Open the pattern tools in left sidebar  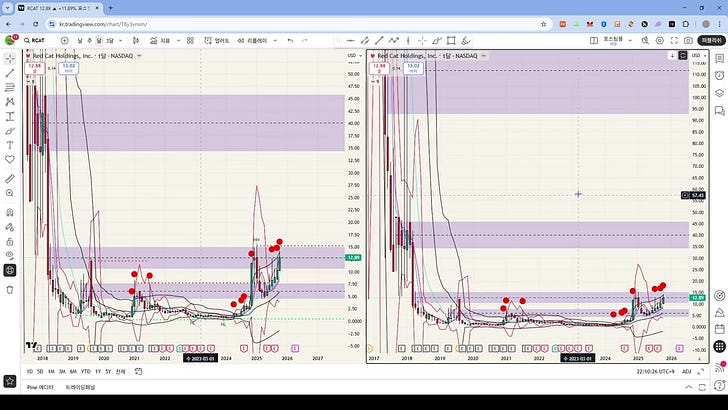tap(10, 102)
